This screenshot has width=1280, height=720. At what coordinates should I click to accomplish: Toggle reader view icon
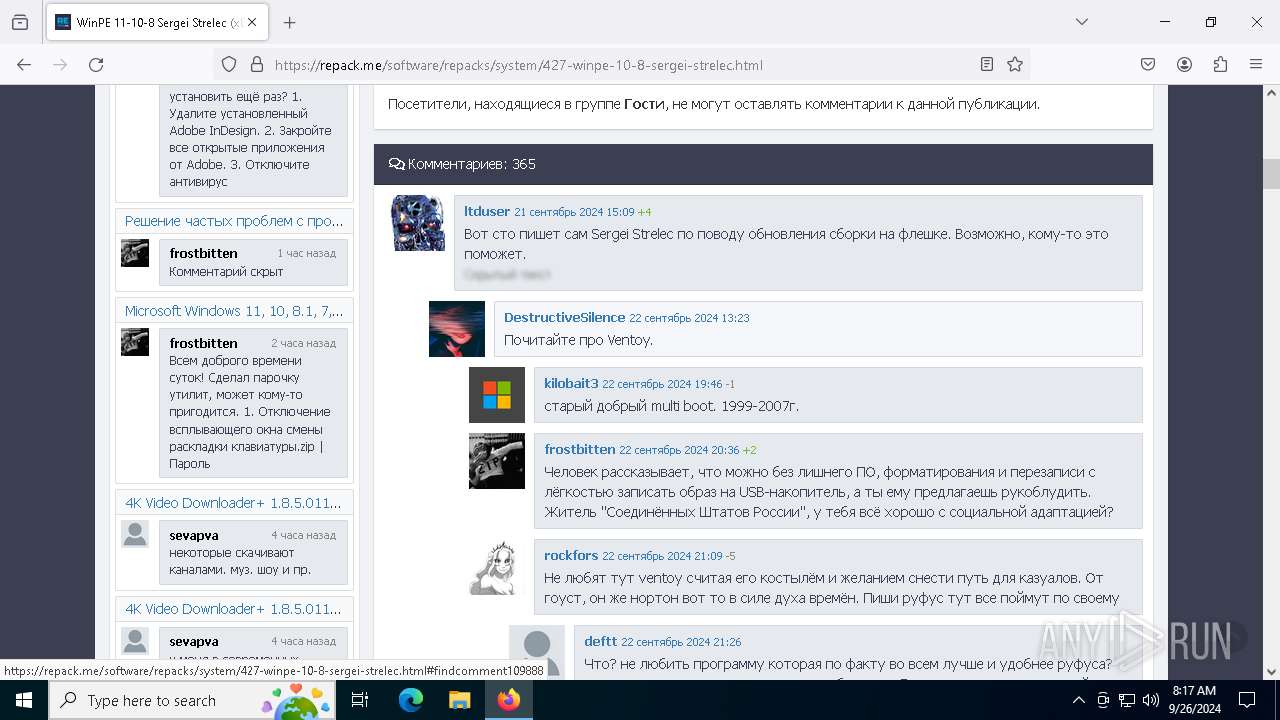pos(987,64)
